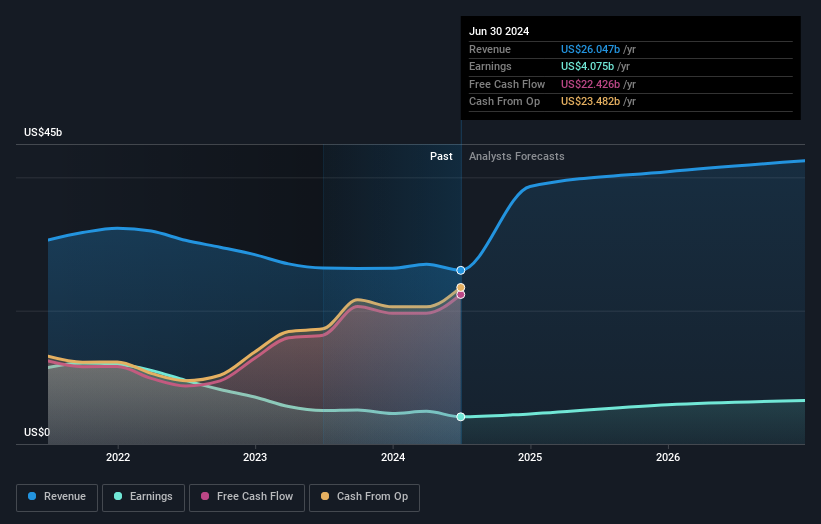Select the blue Revenue data point marker
The width and height of the screenshot is (821, 524).
(461, 271)
